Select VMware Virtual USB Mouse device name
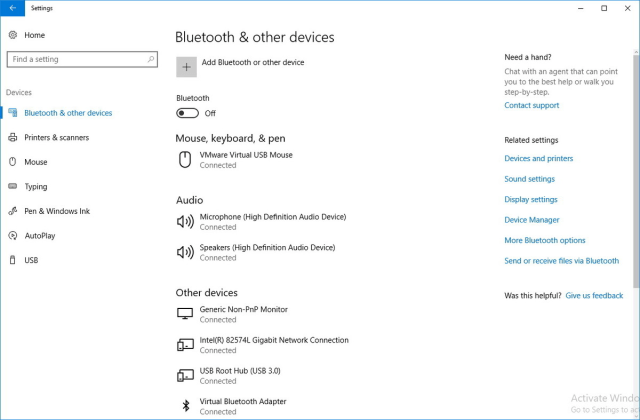Viewport: 640px width, 420px height. (x=246, y=155)
